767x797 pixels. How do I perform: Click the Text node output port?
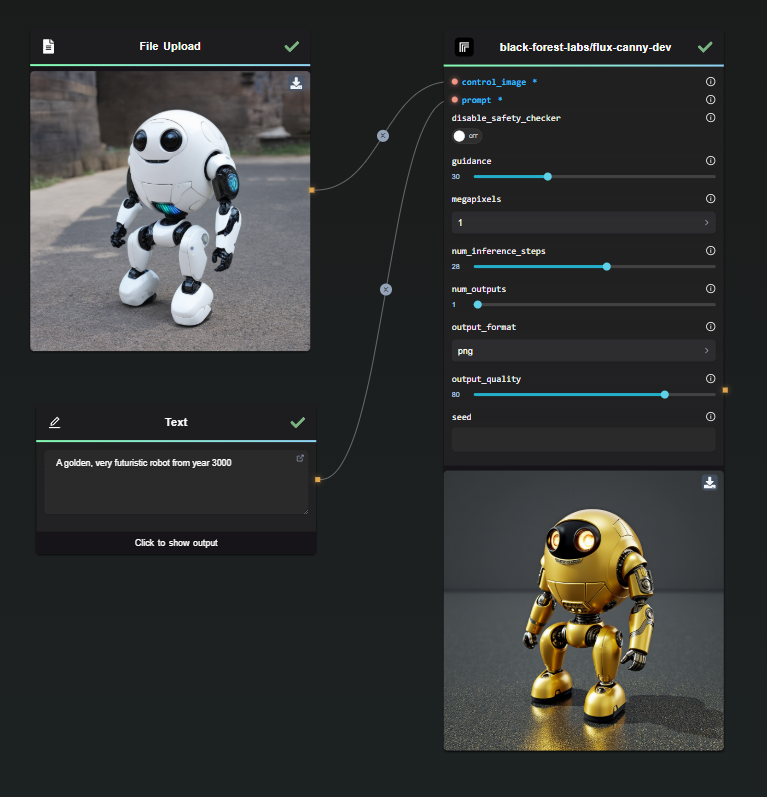pos(318,479)
